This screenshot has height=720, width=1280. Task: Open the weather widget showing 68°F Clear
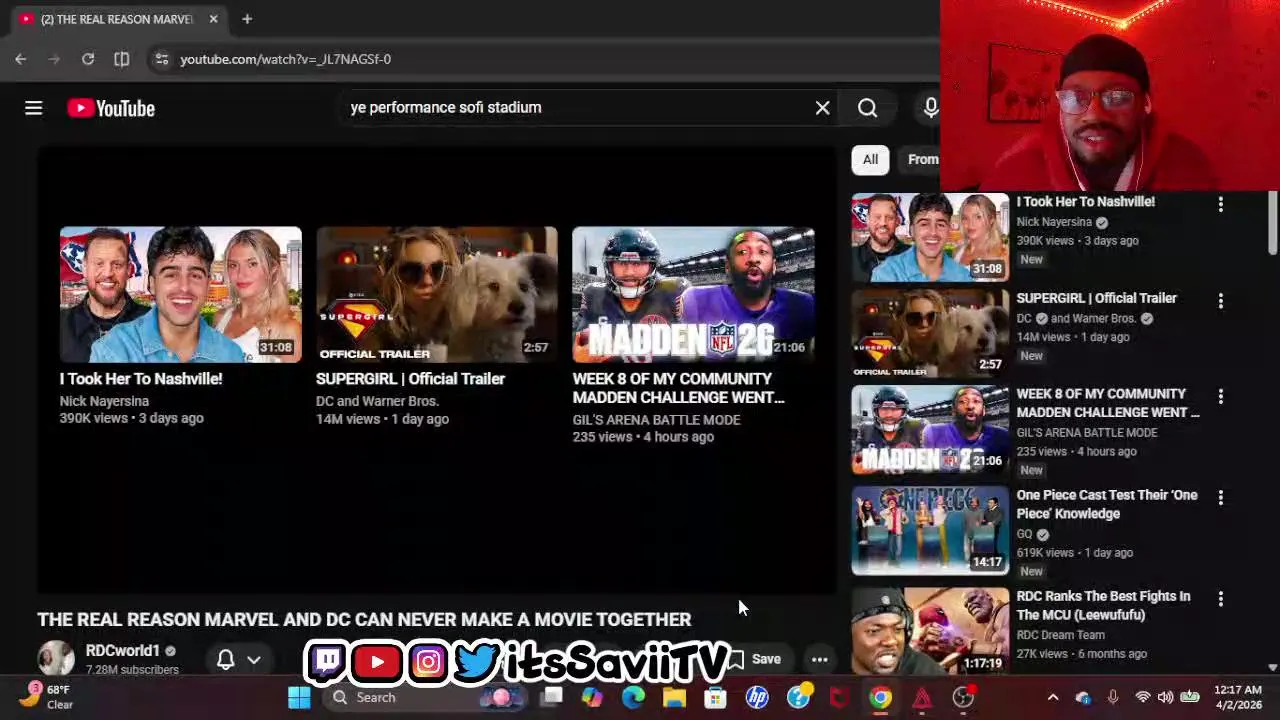coord(48,696)
